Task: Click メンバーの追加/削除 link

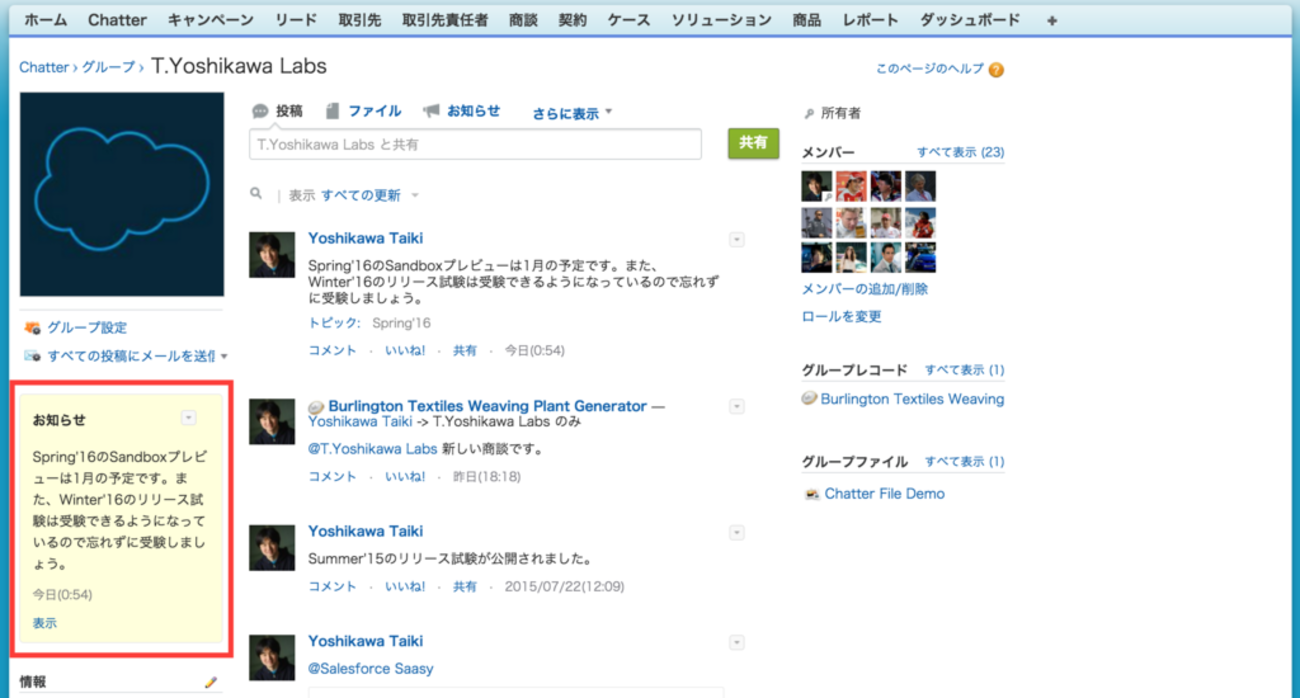Action: click(x=865, y=289)
